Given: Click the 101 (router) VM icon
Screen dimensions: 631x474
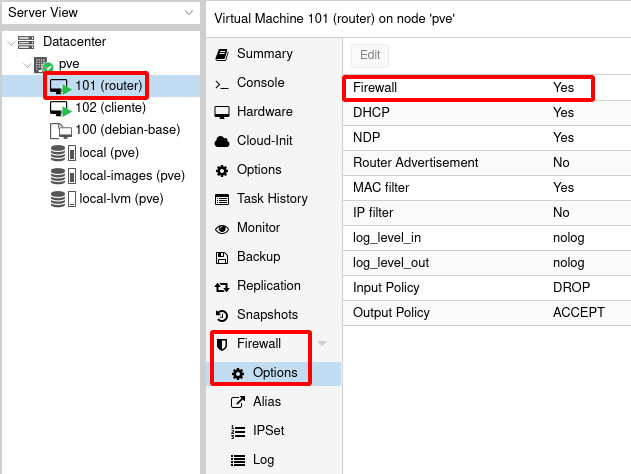Looking at the screenshot, I should click(x=60, y=86).
